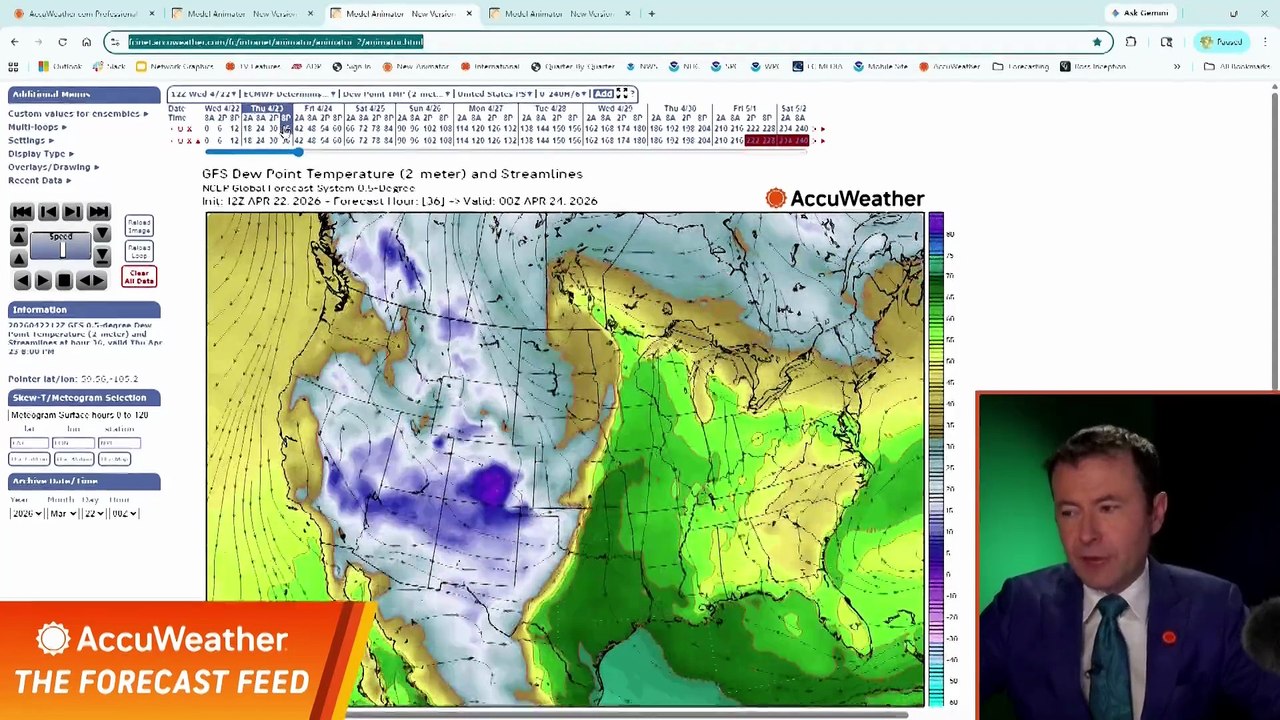Reload the current page
Viewport: 1280px width, 720px height.
click(62, 42)
